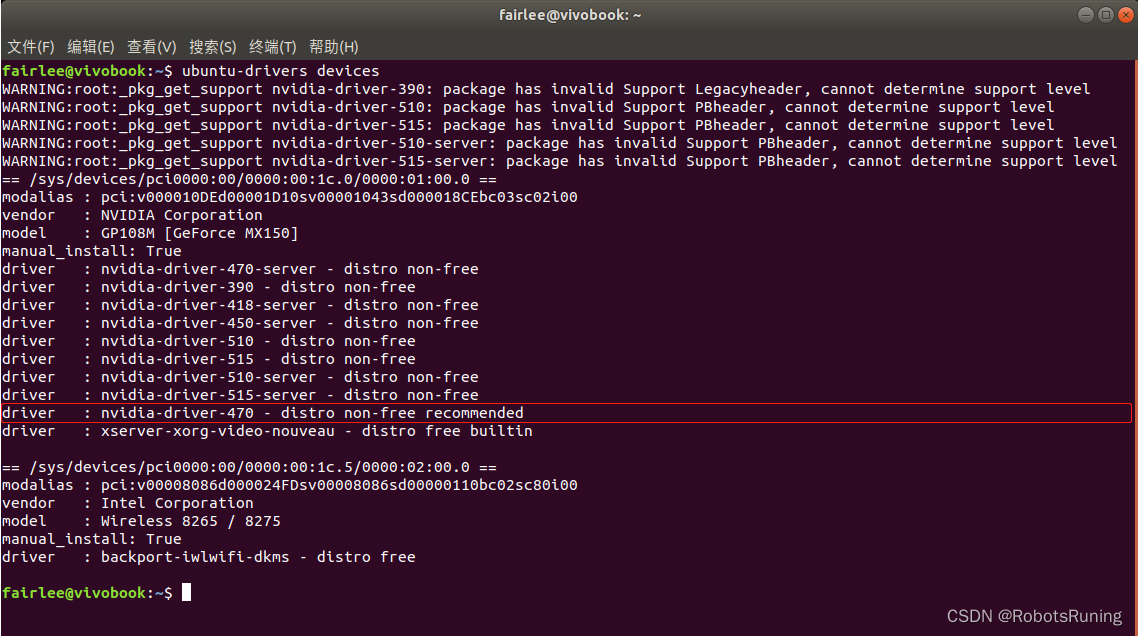Click the title bar text fairlee@vivobook

[x=569, y=15]
